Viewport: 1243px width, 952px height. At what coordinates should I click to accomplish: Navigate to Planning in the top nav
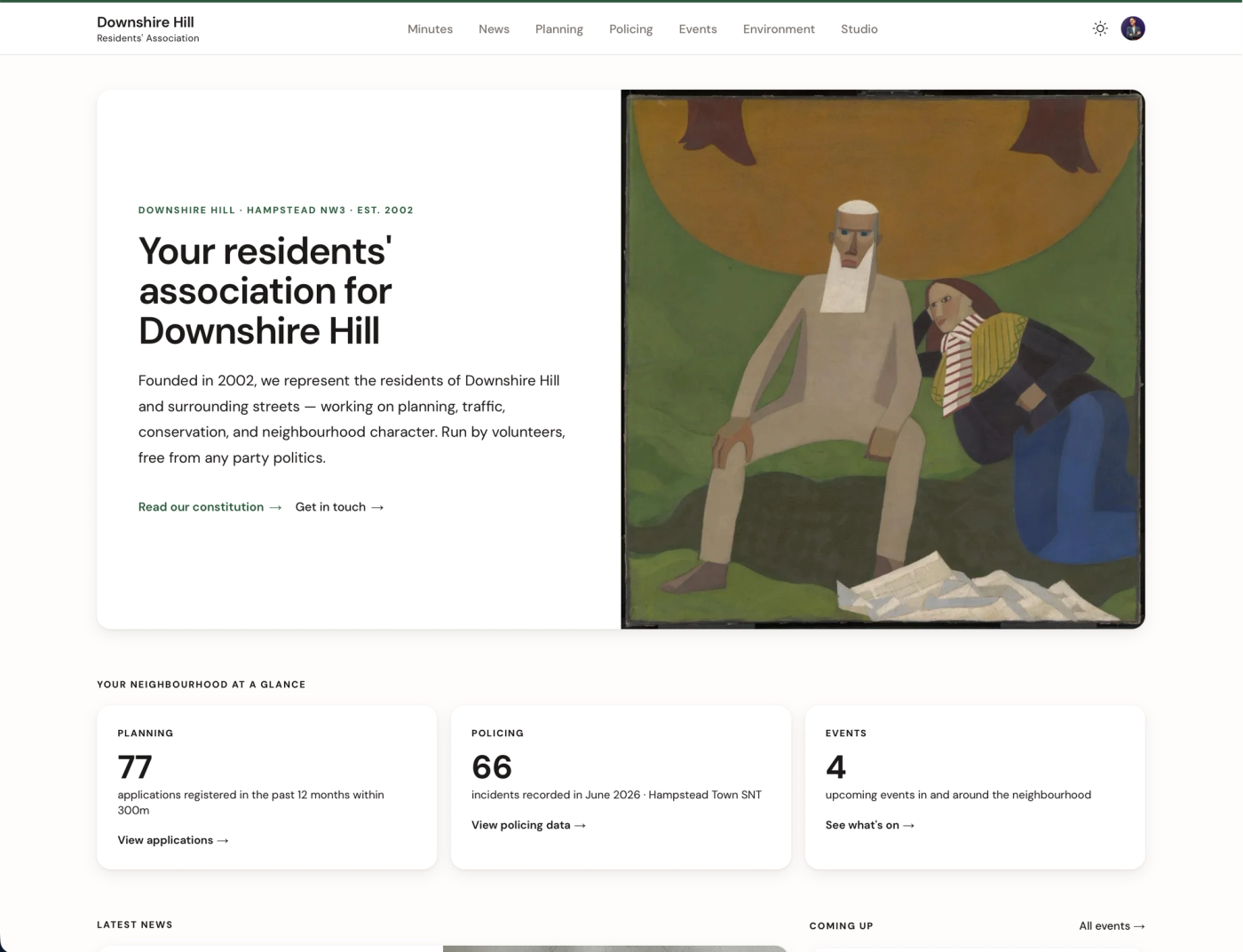[x=559, y=29]
